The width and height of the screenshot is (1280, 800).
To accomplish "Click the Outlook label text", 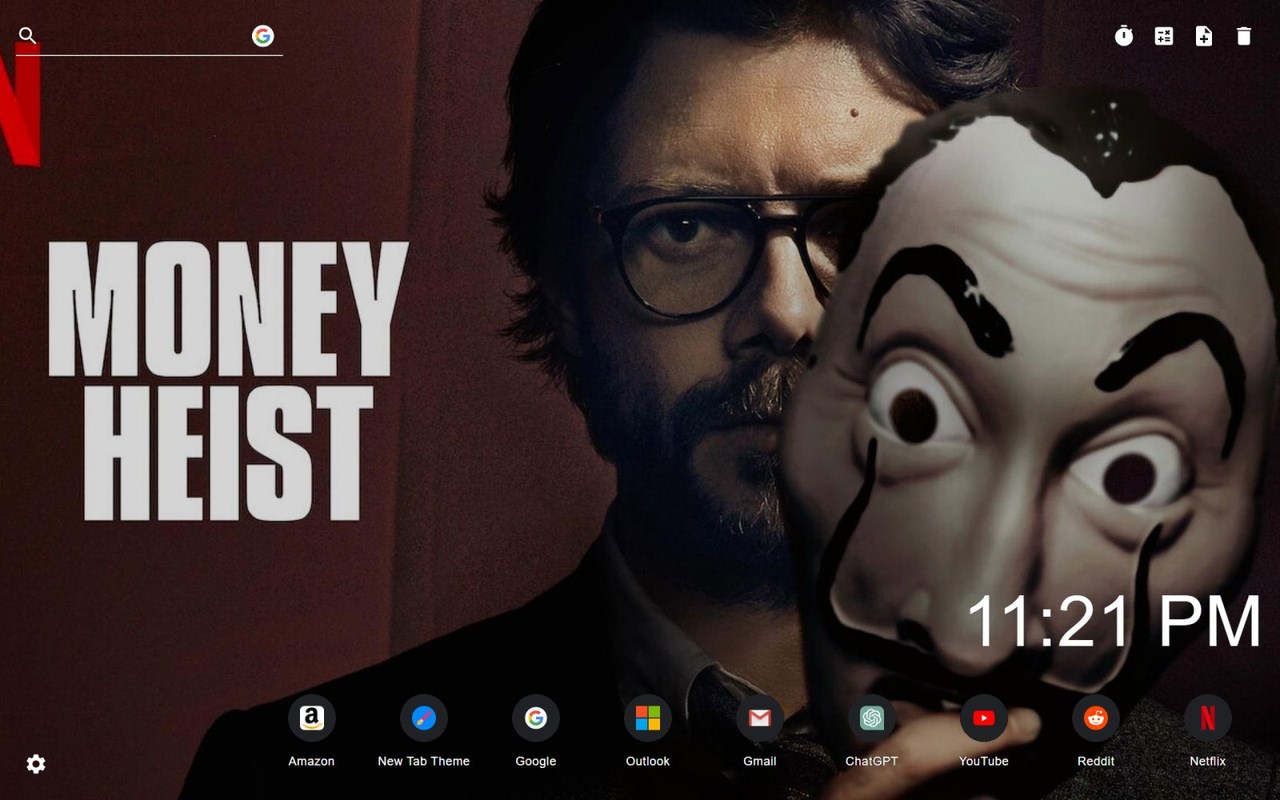I will pyautogui.click(x=648, y=761).
